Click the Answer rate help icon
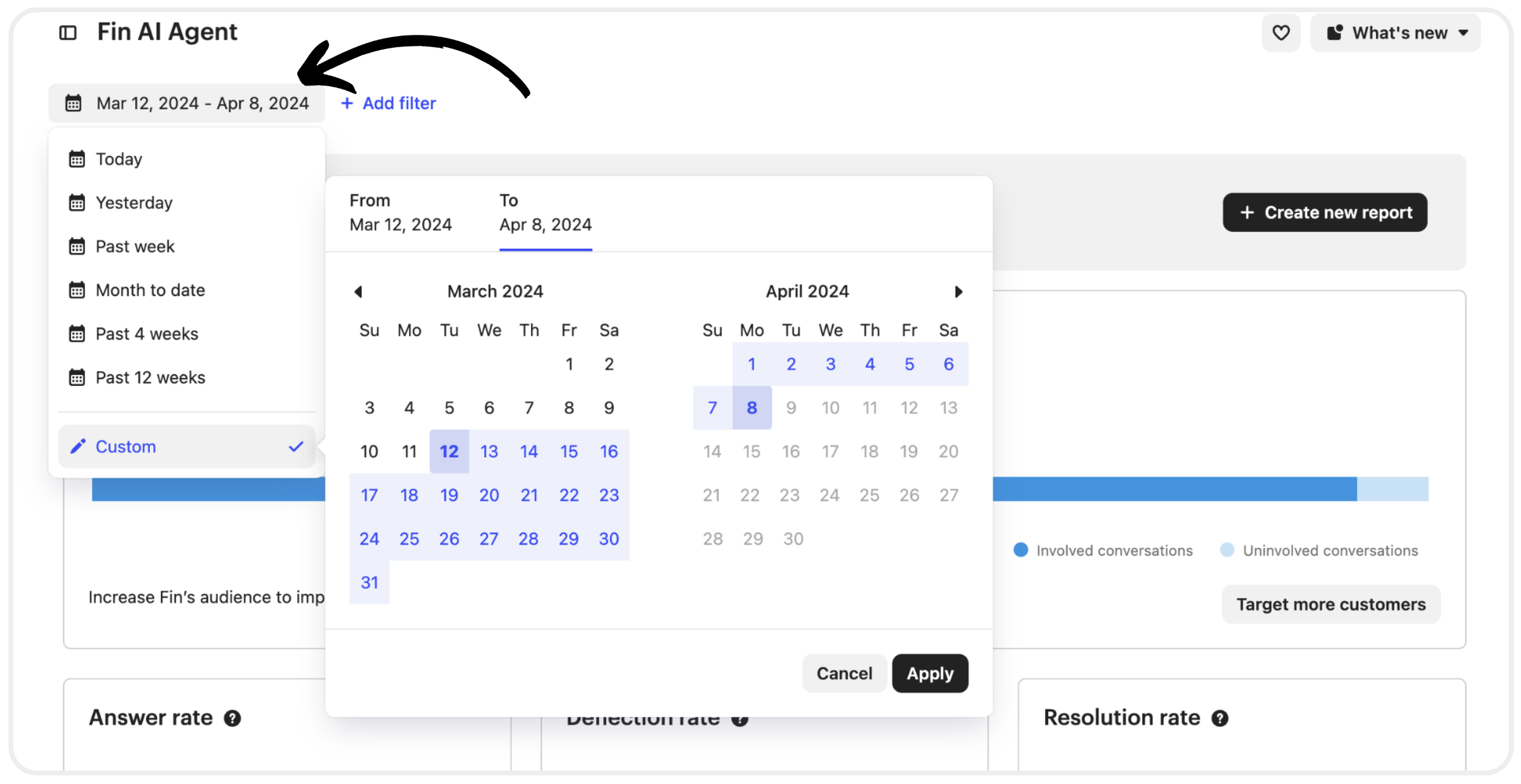Image resolution: width=1521 pixels, height=784 pixels. [232, 718]
